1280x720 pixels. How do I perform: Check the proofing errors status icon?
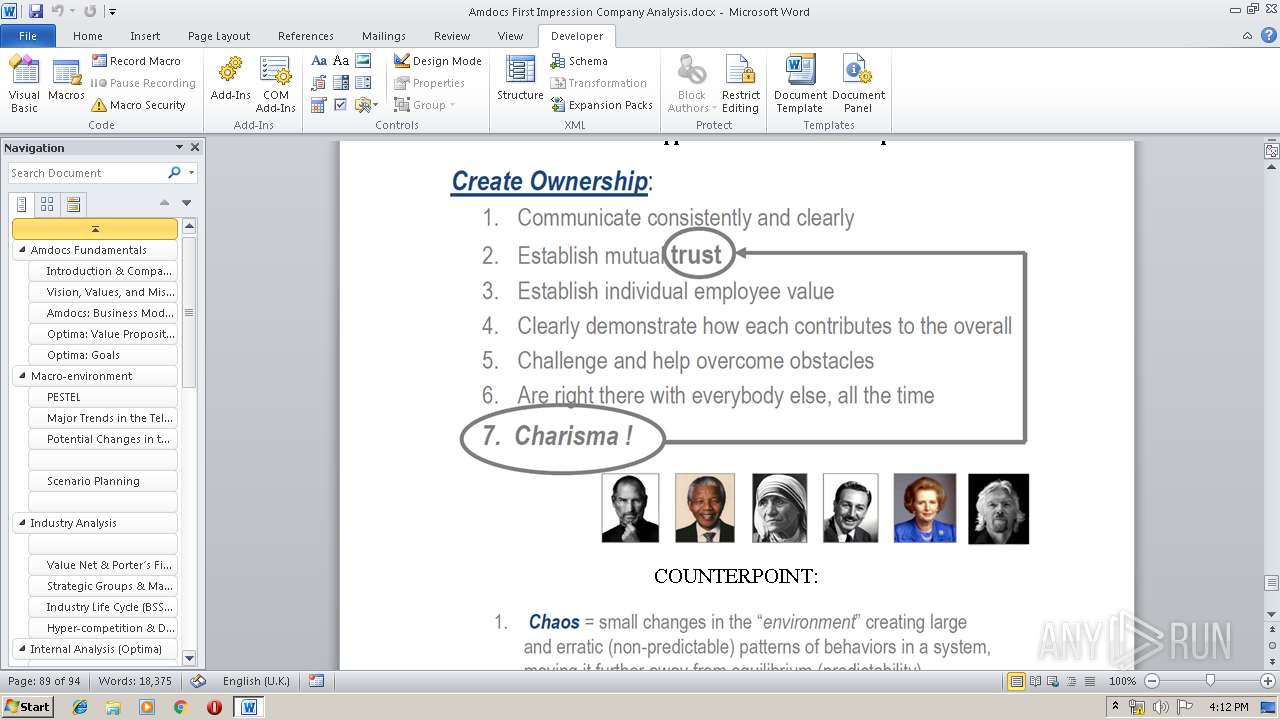point(198,681)
